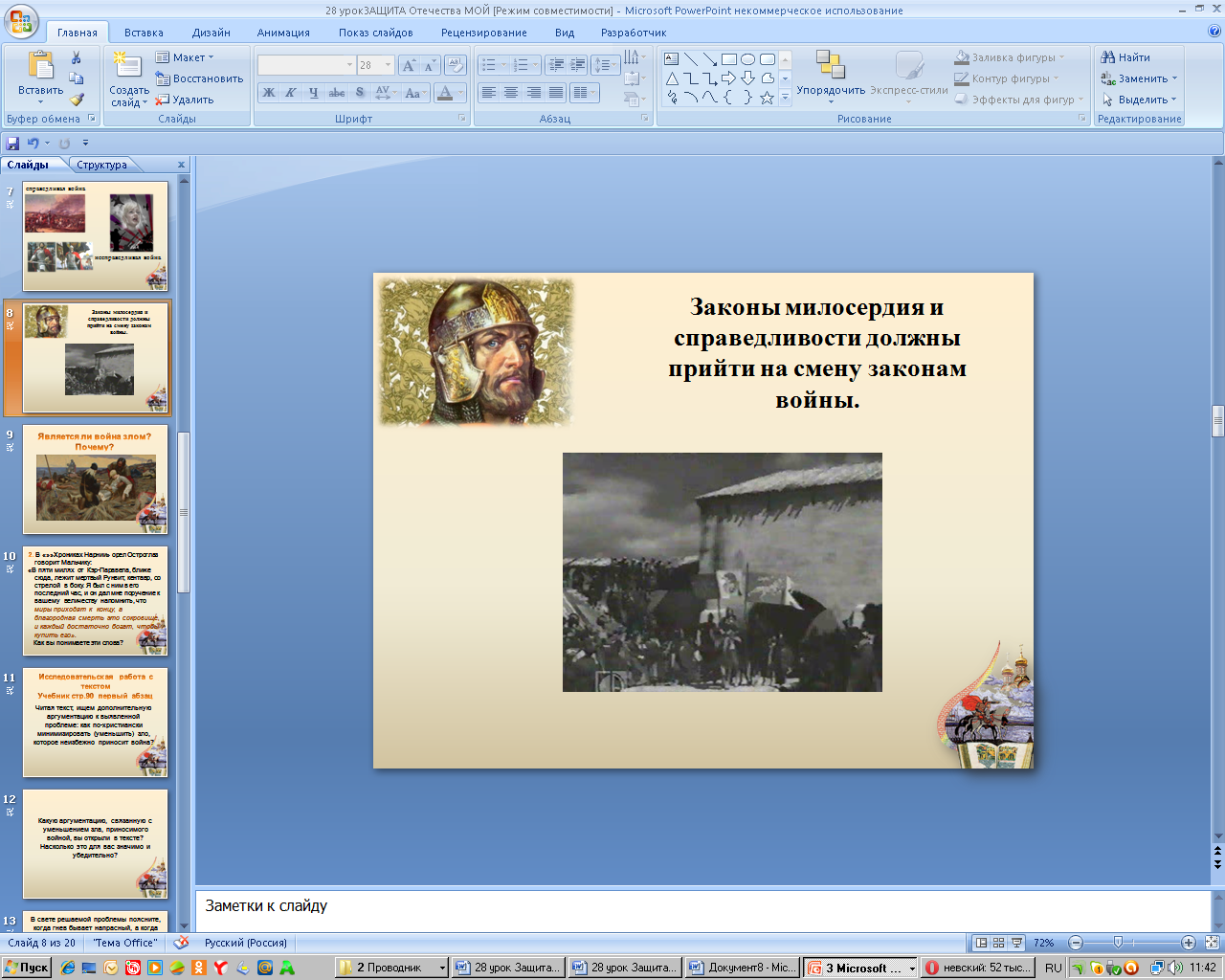Click the zoom slider handle
The image size is (1225, 980).
1118,943
